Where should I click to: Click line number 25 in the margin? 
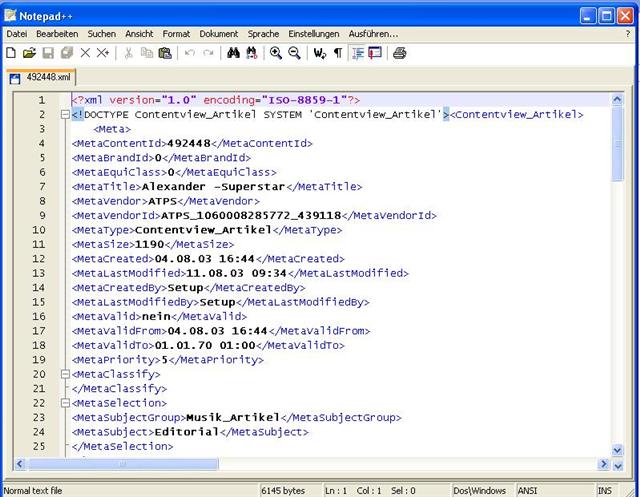(39, 446)
